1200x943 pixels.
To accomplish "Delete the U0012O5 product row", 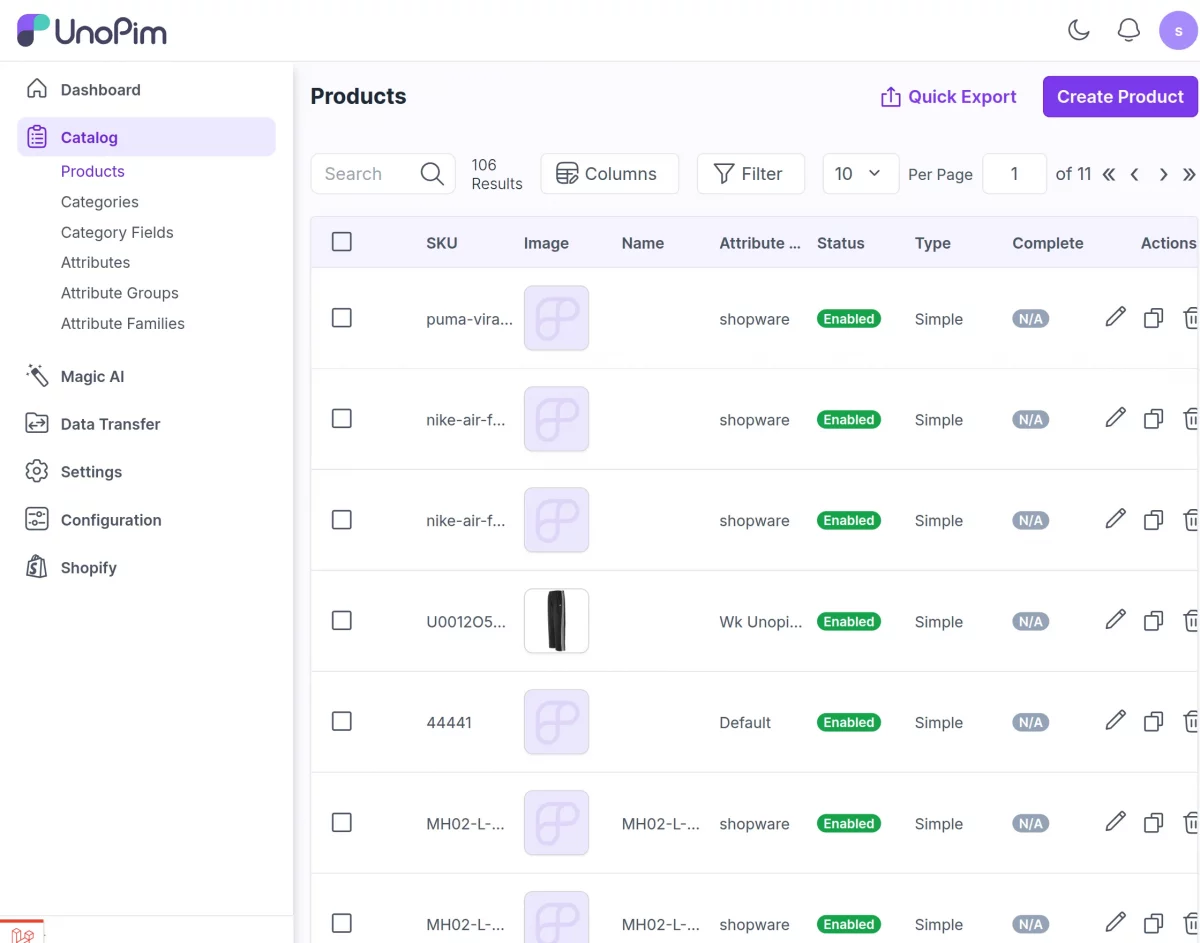I will [x=1190, y=621].
